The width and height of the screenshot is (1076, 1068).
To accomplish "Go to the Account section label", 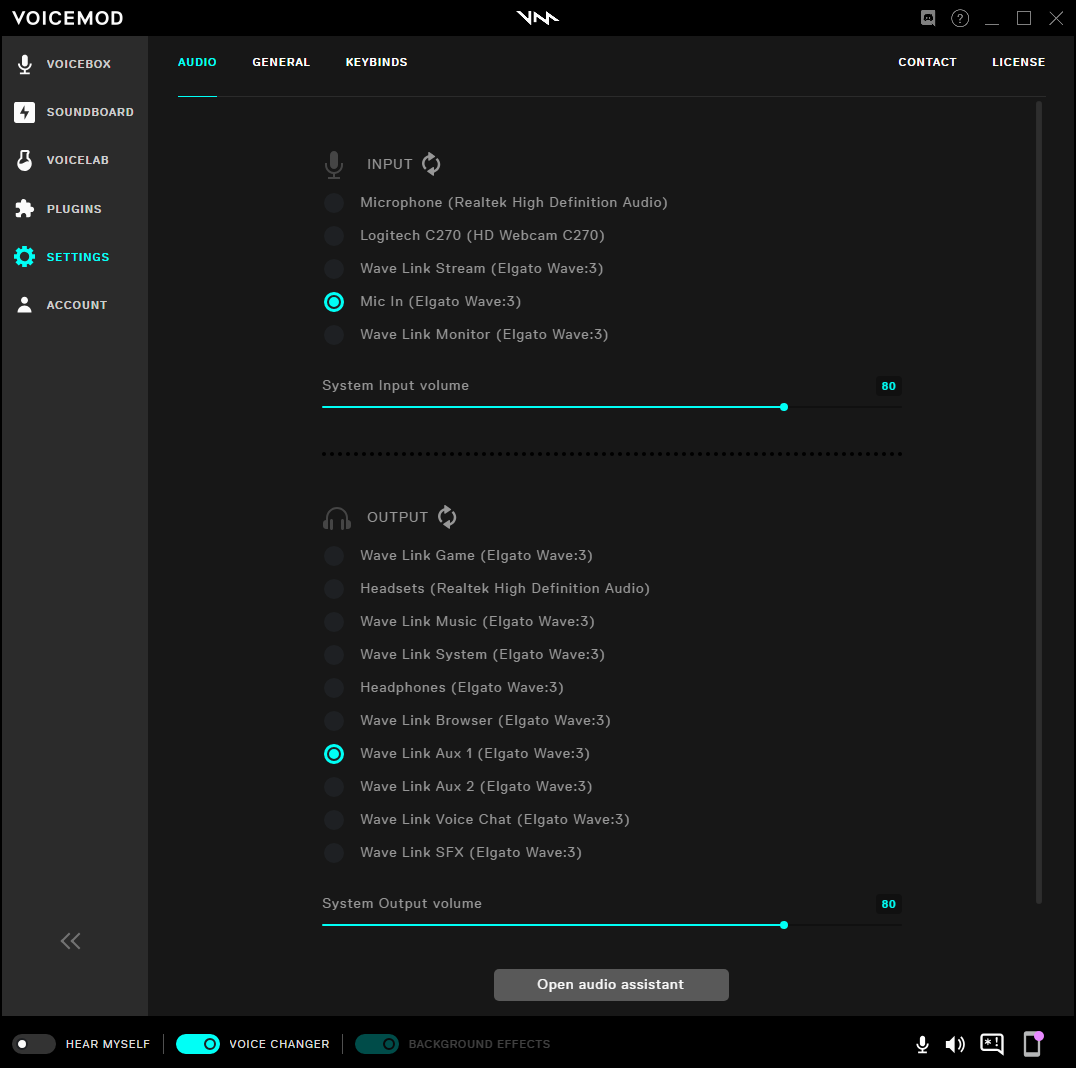I will click(x=77, y=305).
